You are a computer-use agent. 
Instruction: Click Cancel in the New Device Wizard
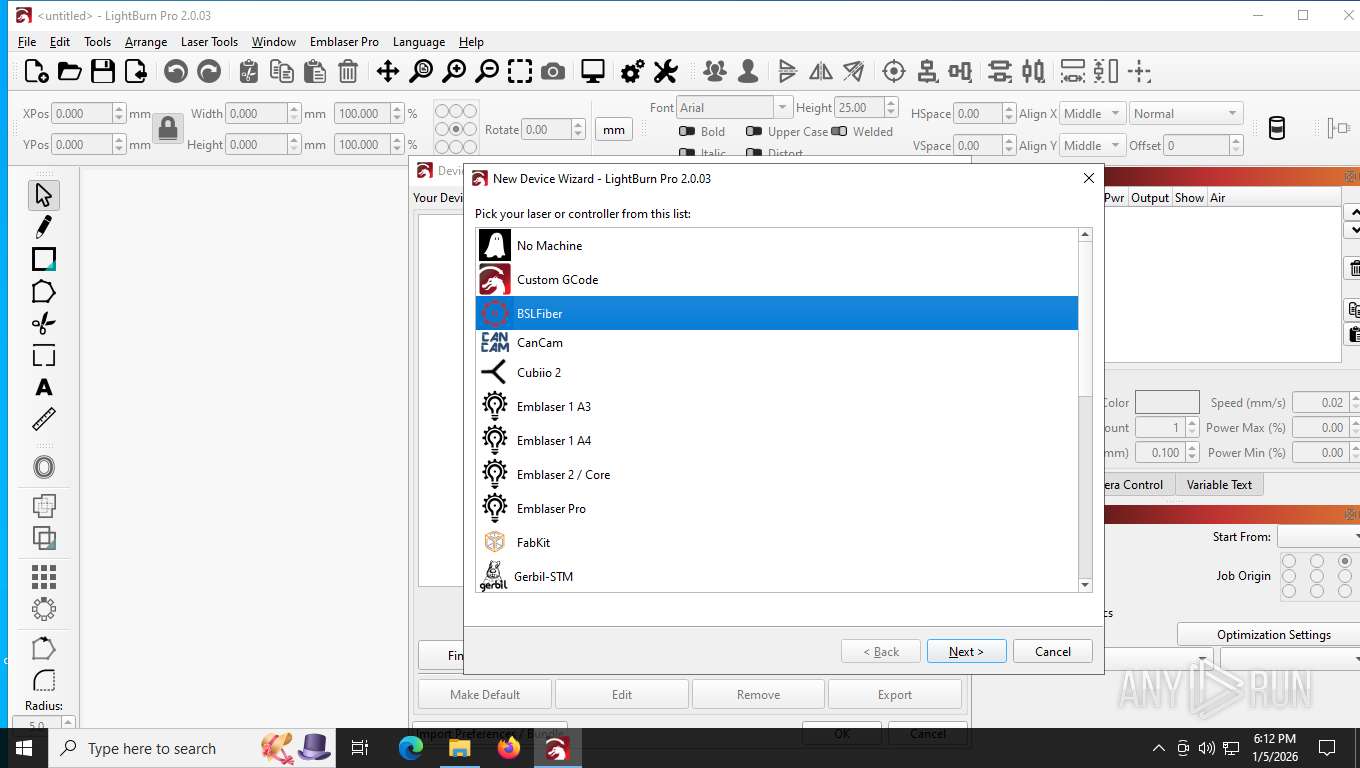pos(1052,651)
